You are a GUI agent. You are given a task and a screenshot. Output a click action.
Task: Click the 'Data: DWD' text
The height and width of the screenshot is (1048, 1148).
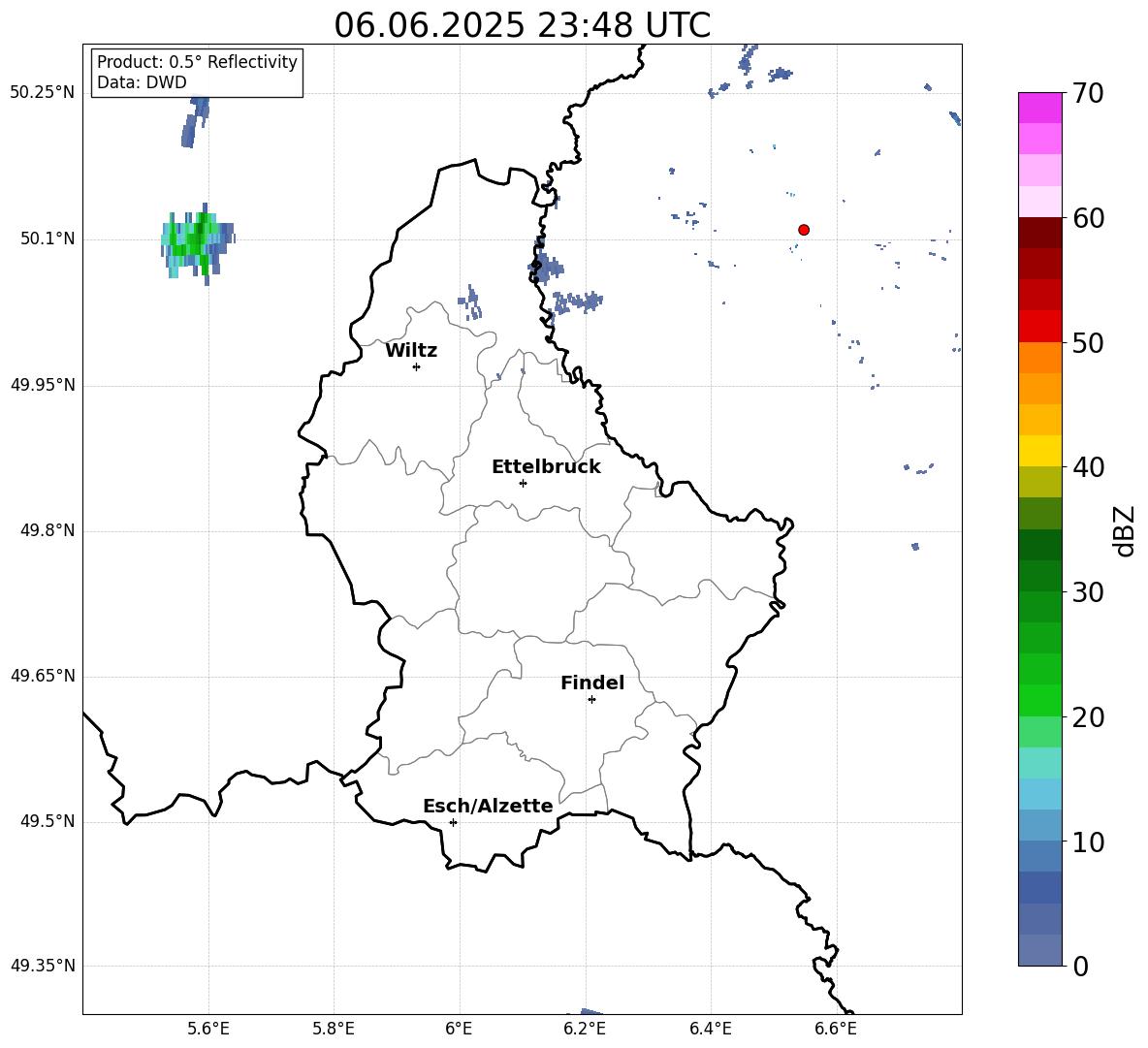tap(142, 82)
